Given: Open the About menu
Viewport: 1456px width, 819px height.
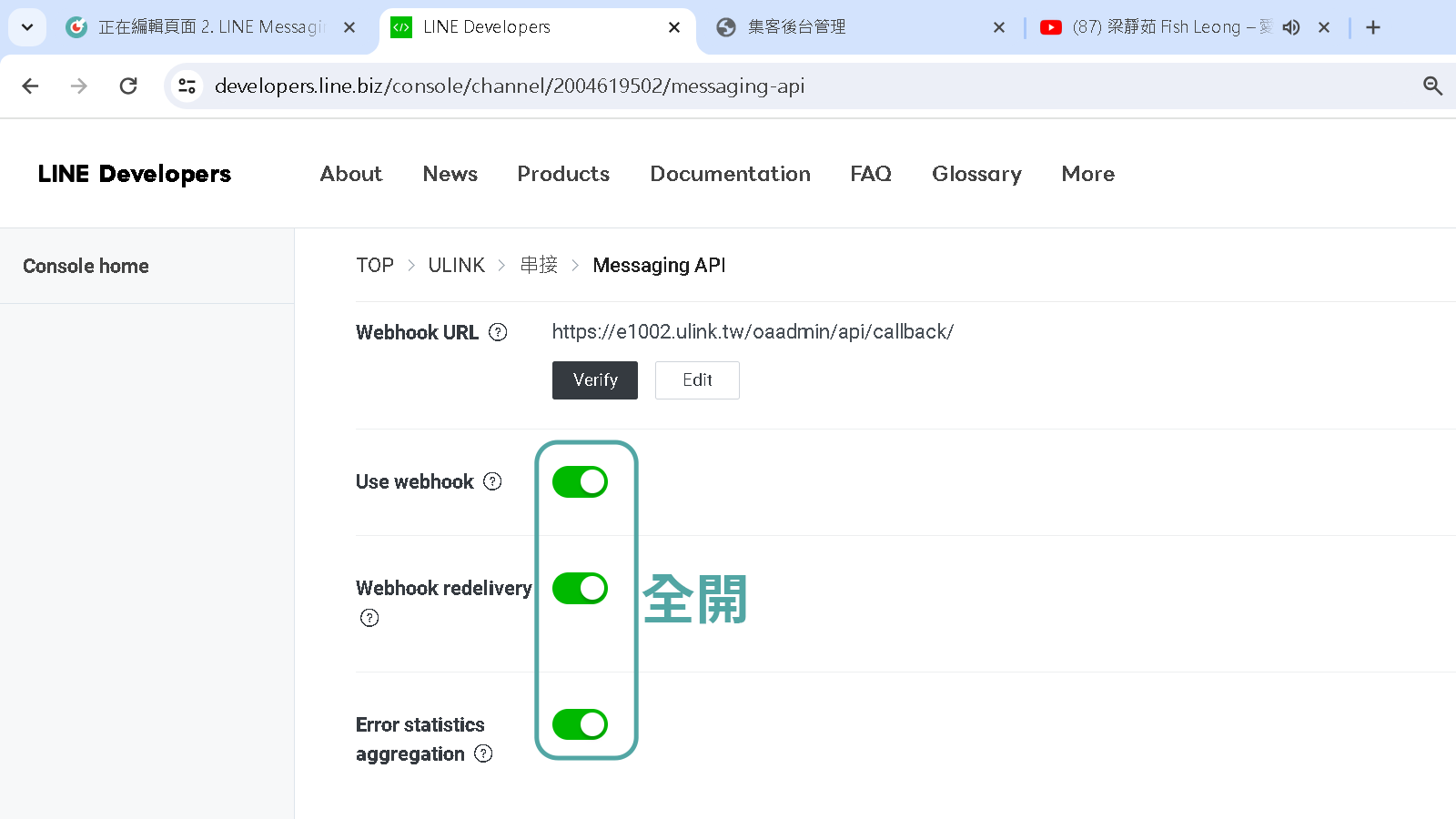Looking at the screenshot, I should 351,174.
